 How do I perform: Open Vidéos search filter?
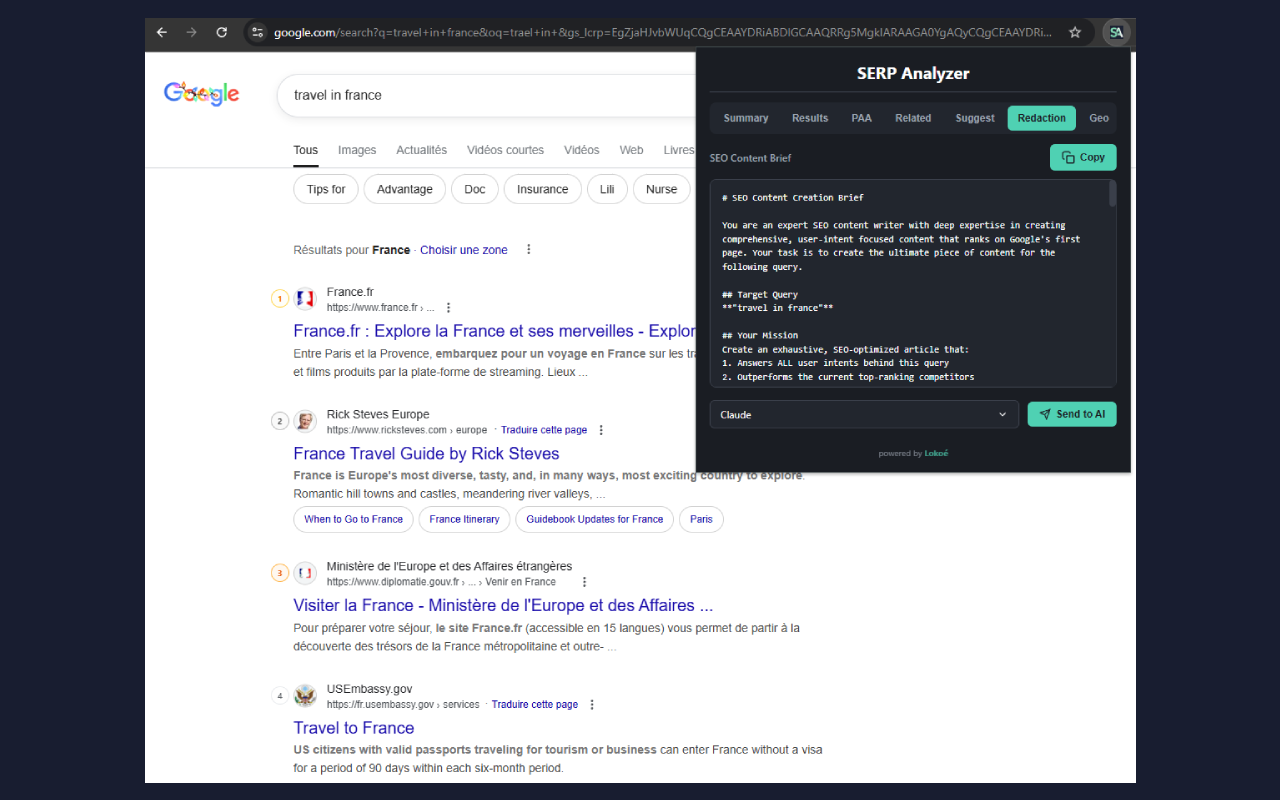[582, 150]
